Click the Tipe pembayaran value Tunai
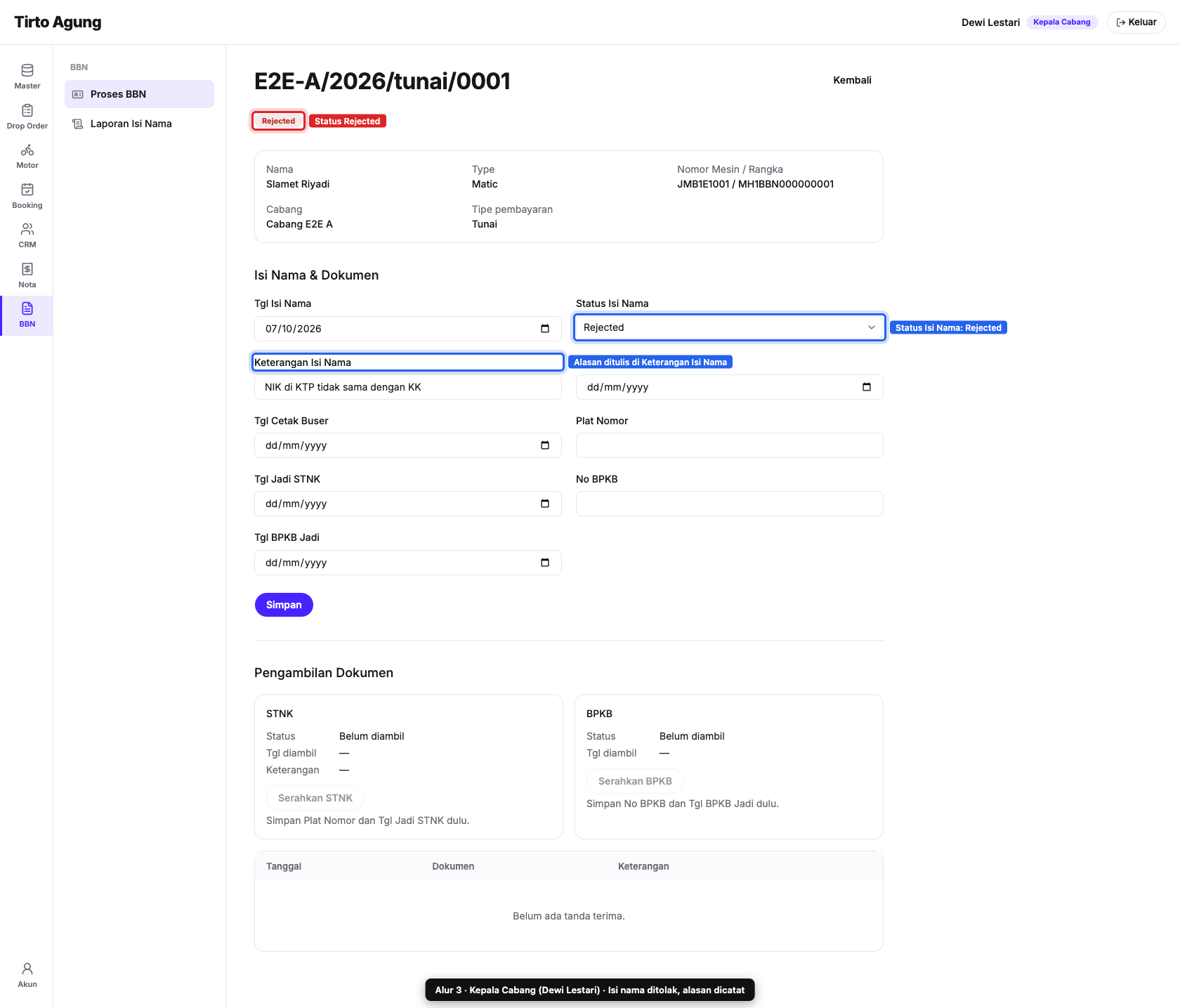Image resolution: width=1180 pixels, height=1008 pixels. point(485,224)
